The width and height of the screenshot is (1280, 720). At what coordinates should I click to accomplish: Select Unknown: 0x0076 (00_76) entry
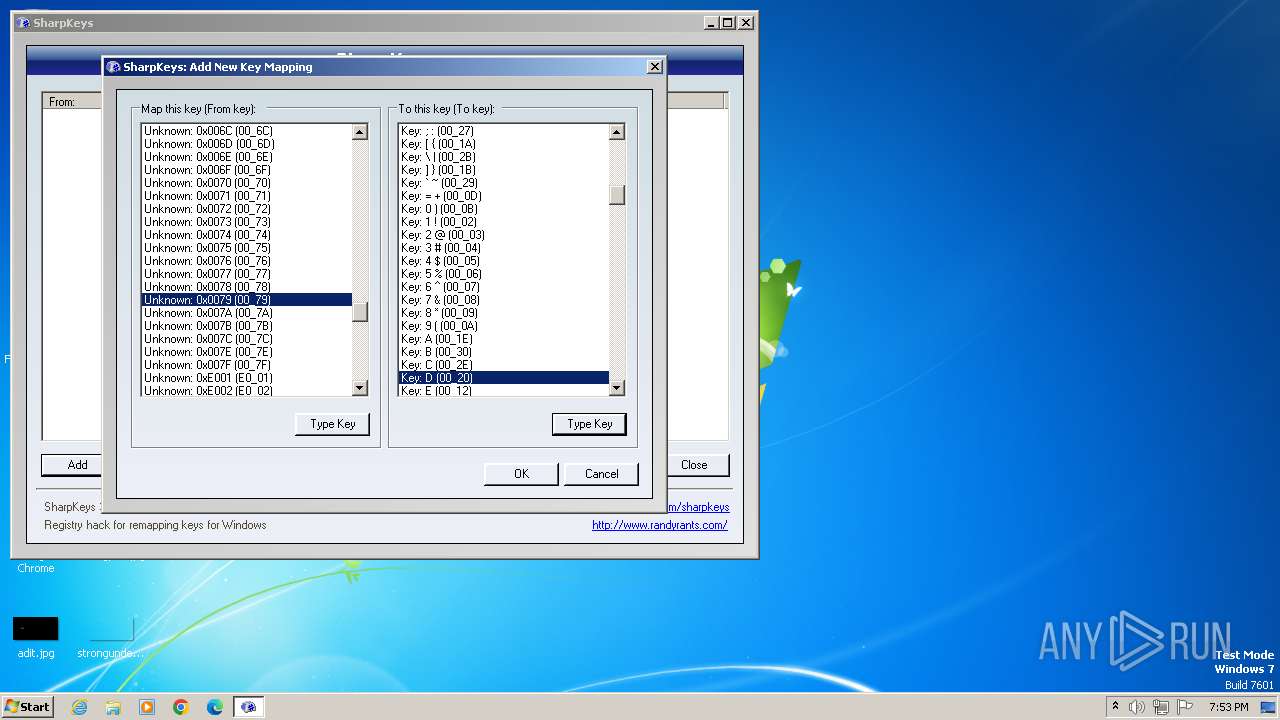[x=246, y=261]
